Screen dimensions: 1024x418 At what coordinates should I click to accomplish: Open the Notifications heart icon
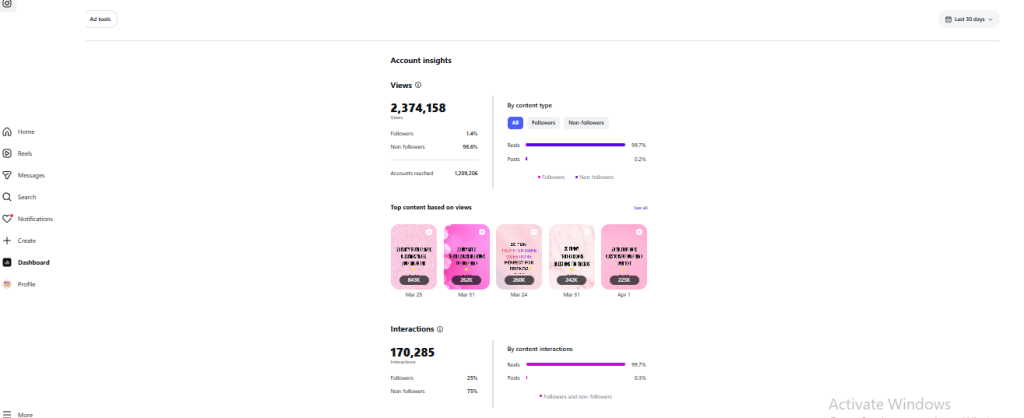(7, 219)
